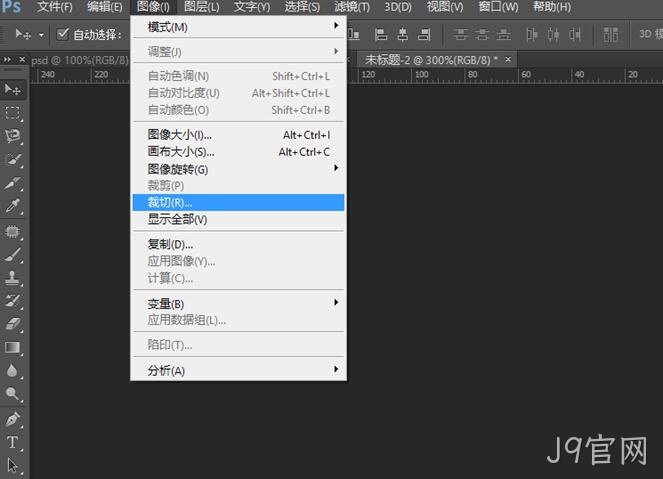Screen dimensions: 663x479
Task: Expand the 图像旋转(G) submenu arrow
Action: pos(336,168)
